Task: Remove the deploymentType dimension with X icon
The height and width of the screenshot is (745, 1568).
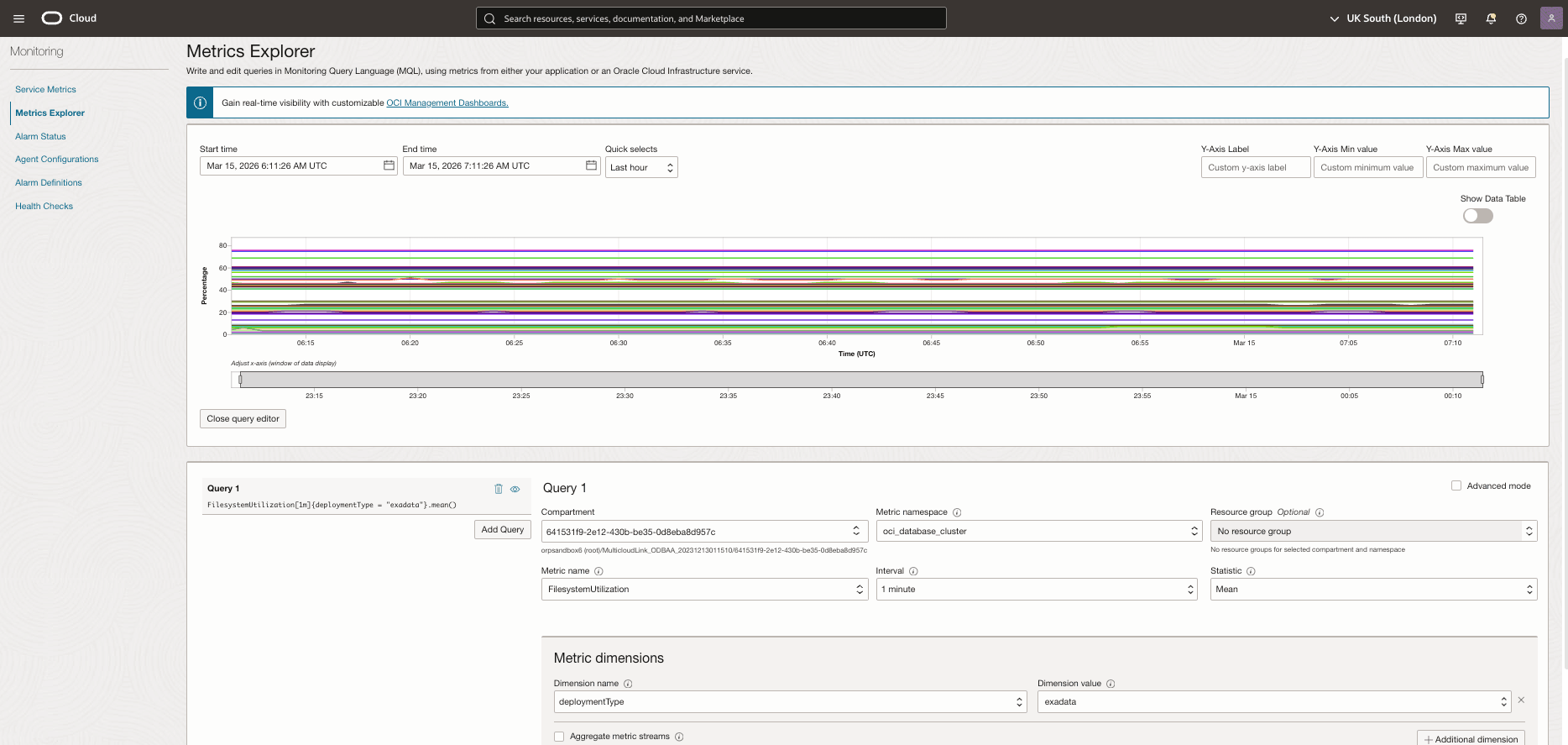Action: tap(1521, 700)
